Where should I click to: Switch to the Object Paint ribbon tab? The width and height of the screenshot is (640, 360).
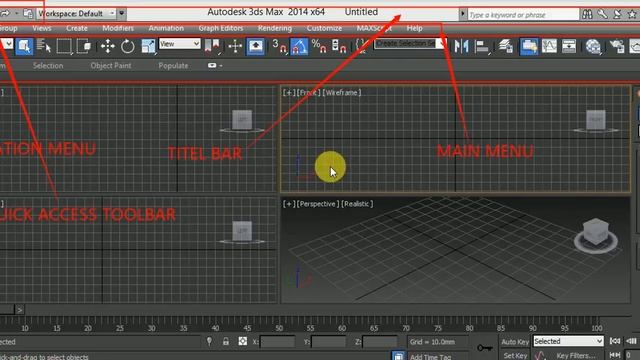(x=111, y=66)
